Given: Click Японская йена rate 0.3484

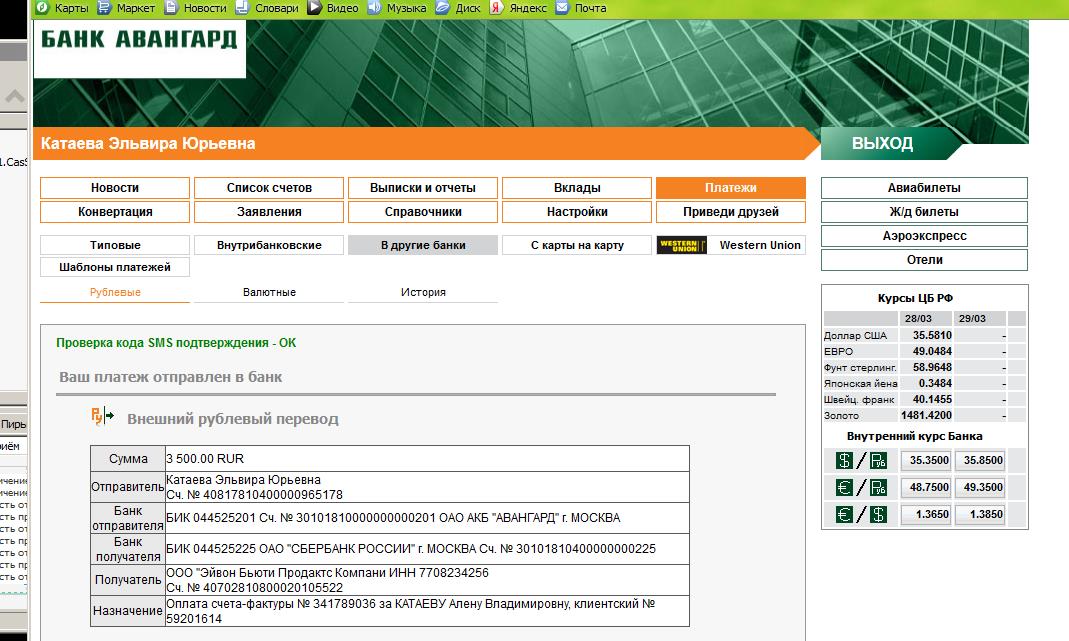Looking at the screenshot, I should click(x=935, y=383).
